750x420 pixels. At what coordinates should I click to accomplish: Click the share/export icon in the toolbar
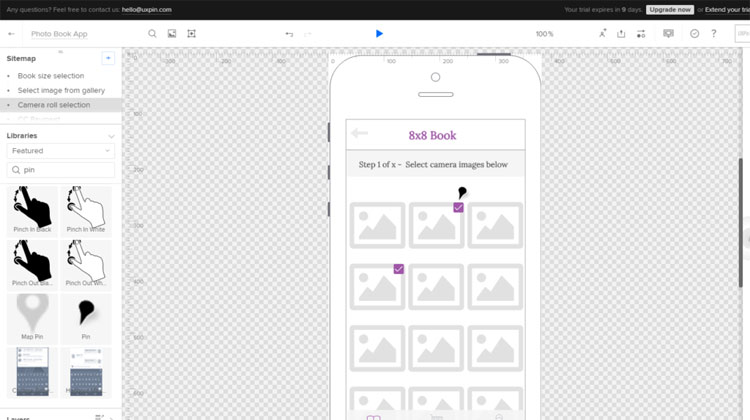tap(621, 34)
